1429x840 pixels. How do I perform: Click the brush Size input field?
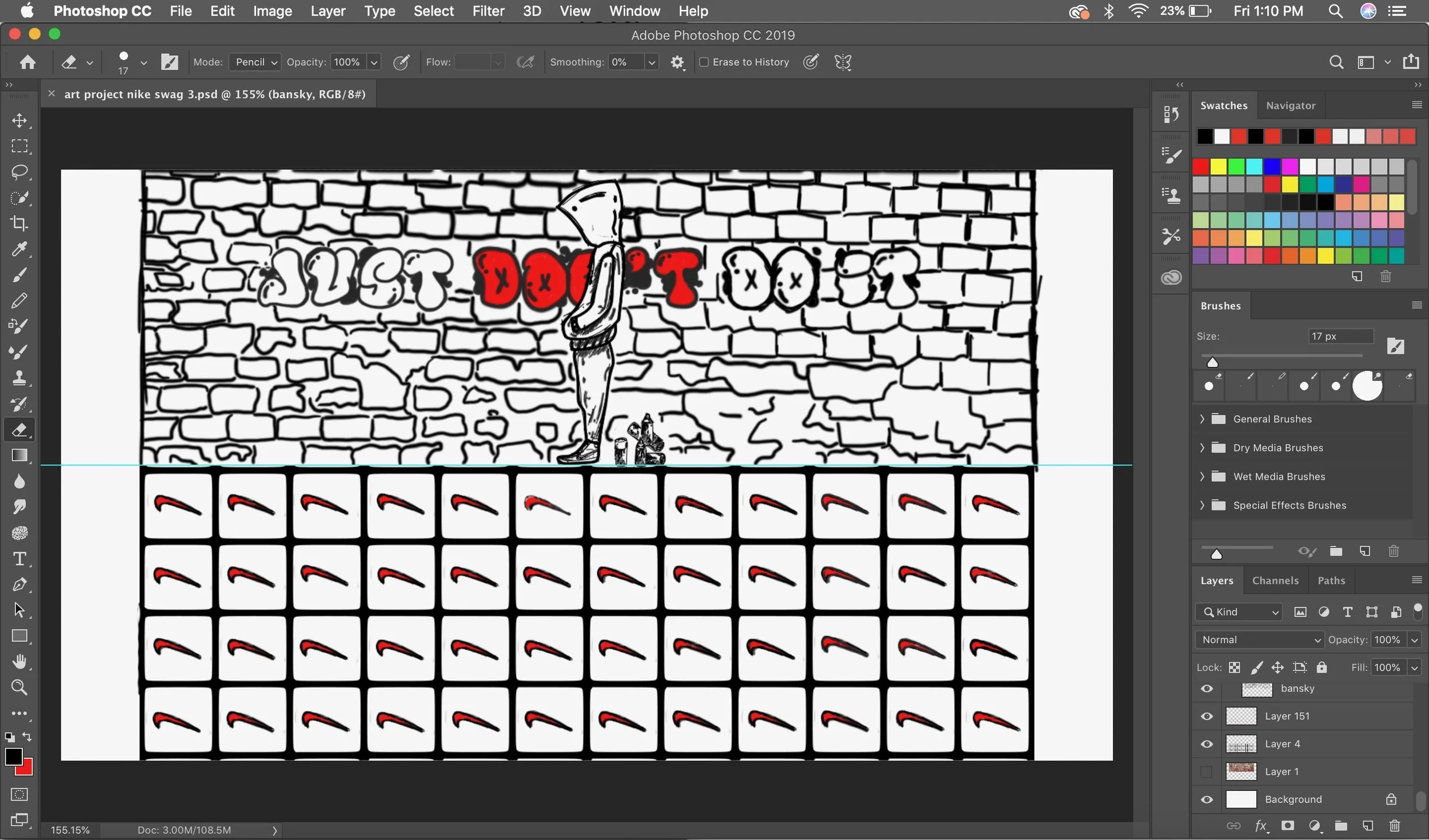[1340, 336]
